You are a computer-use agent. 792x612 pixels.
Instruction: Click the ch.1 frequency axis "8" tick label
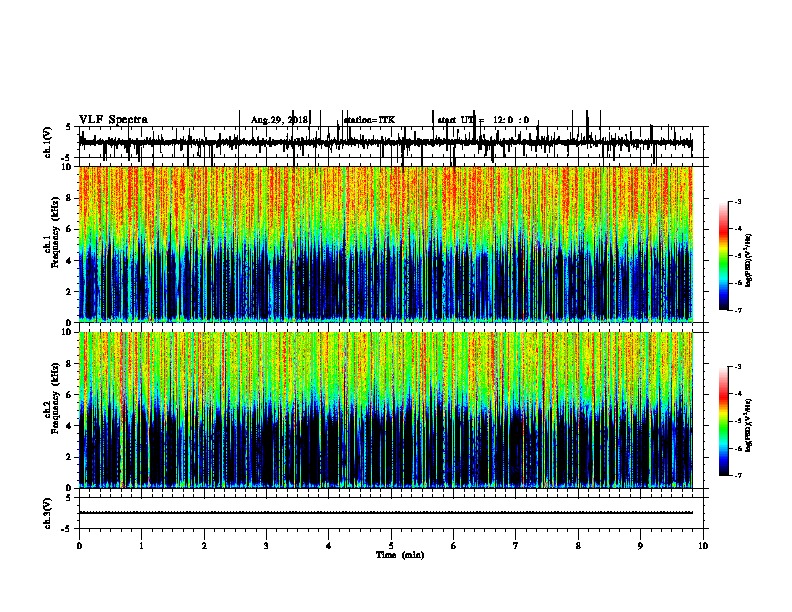70,198
